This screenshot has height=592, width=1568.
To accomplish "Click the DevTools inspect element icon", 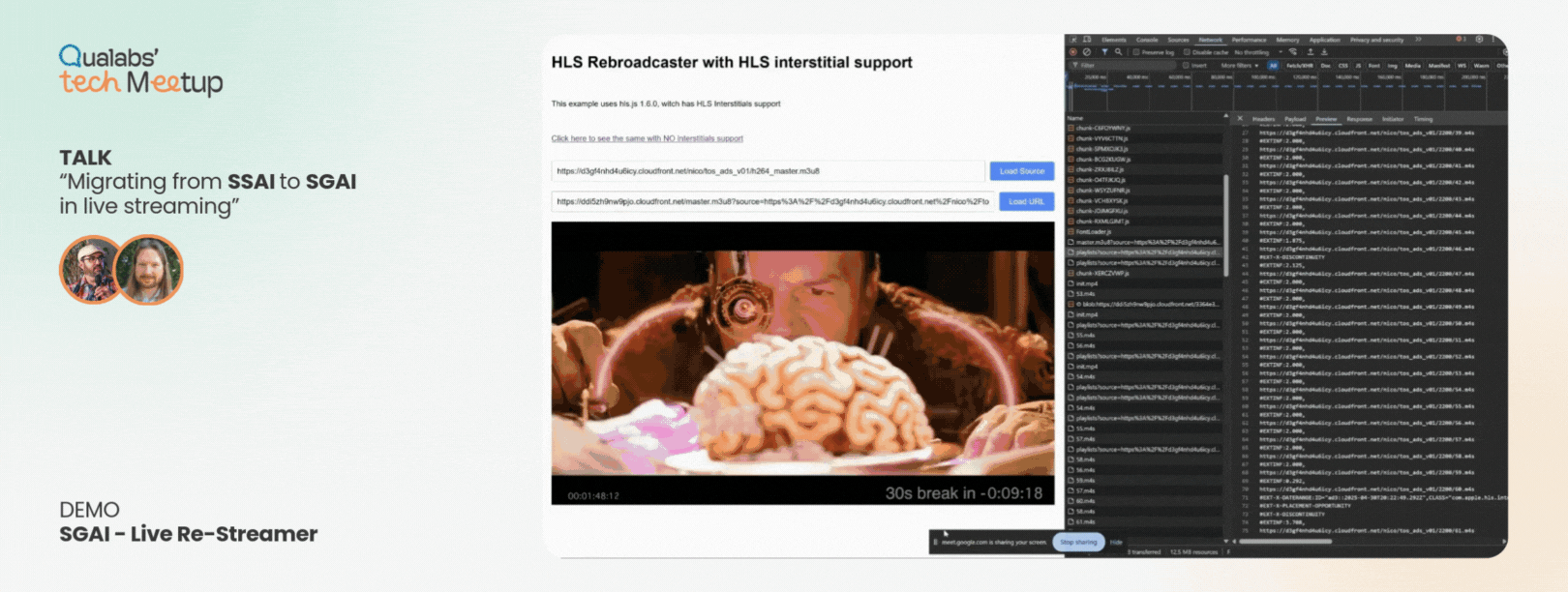I will tap(1072, 40).
